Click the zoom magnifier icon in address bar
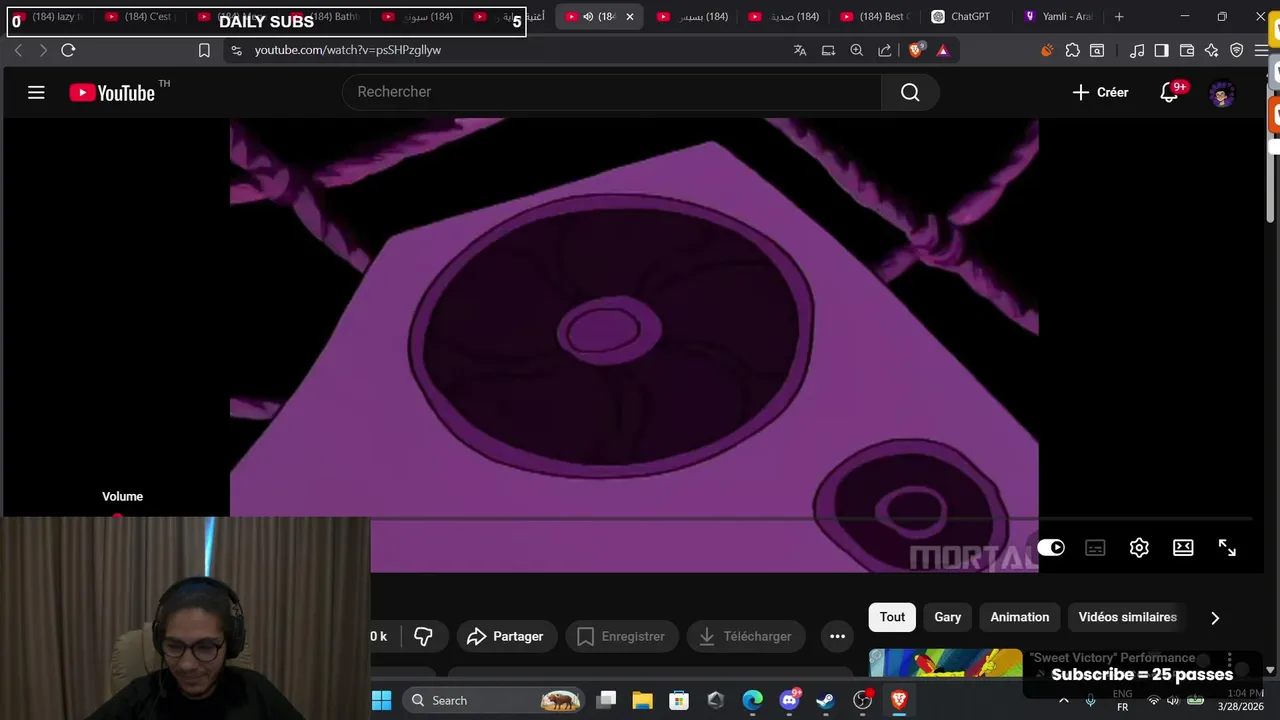Viewport: 1280px width, 720px height. point(856,50)
